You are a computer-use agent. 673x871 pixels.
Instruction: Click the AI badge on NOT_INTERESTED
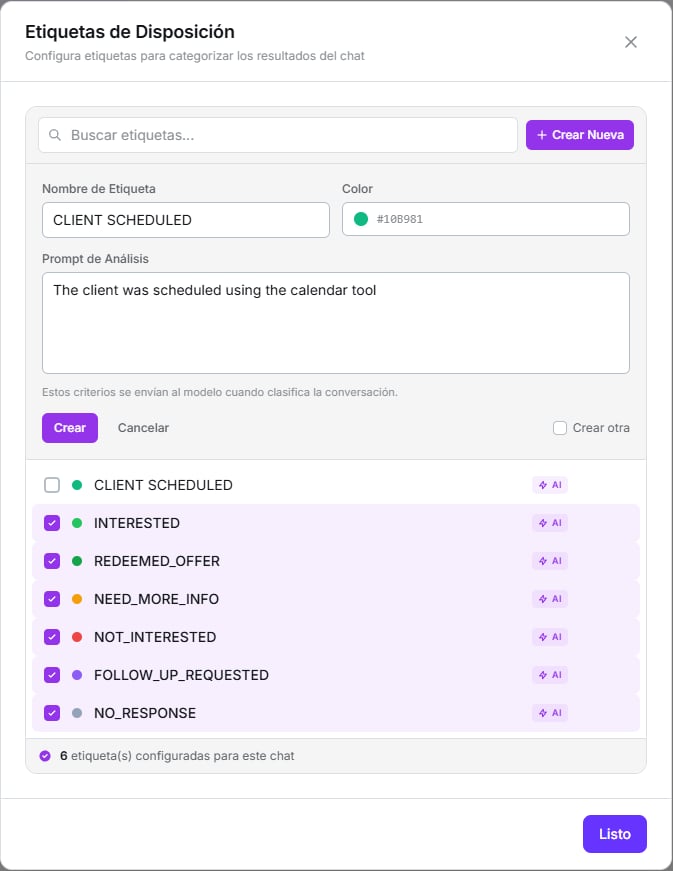(x=550, y=637)
